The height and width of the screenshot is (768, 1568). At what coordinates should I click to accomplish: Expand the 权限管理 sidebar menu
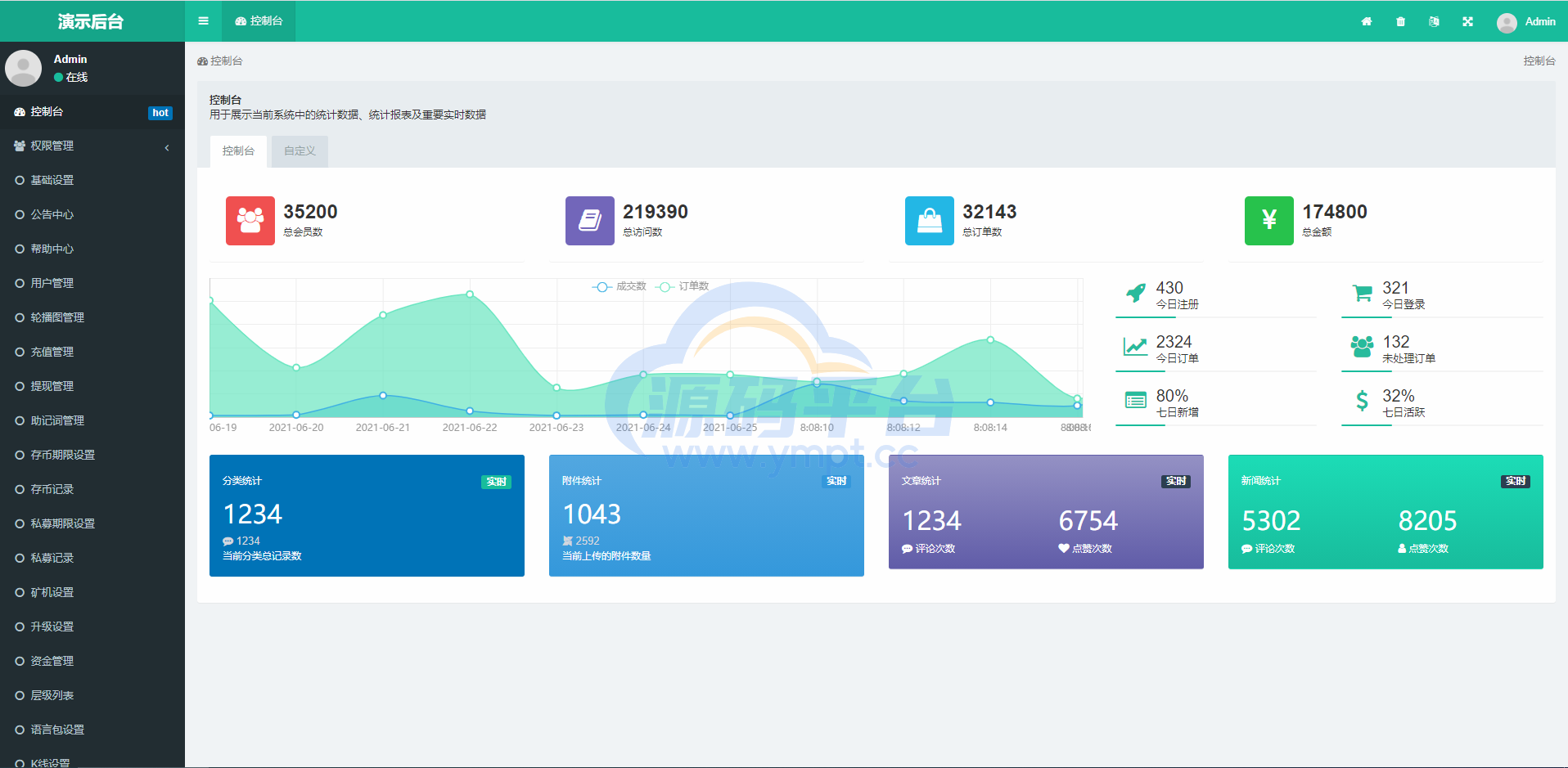coord(92,146)
